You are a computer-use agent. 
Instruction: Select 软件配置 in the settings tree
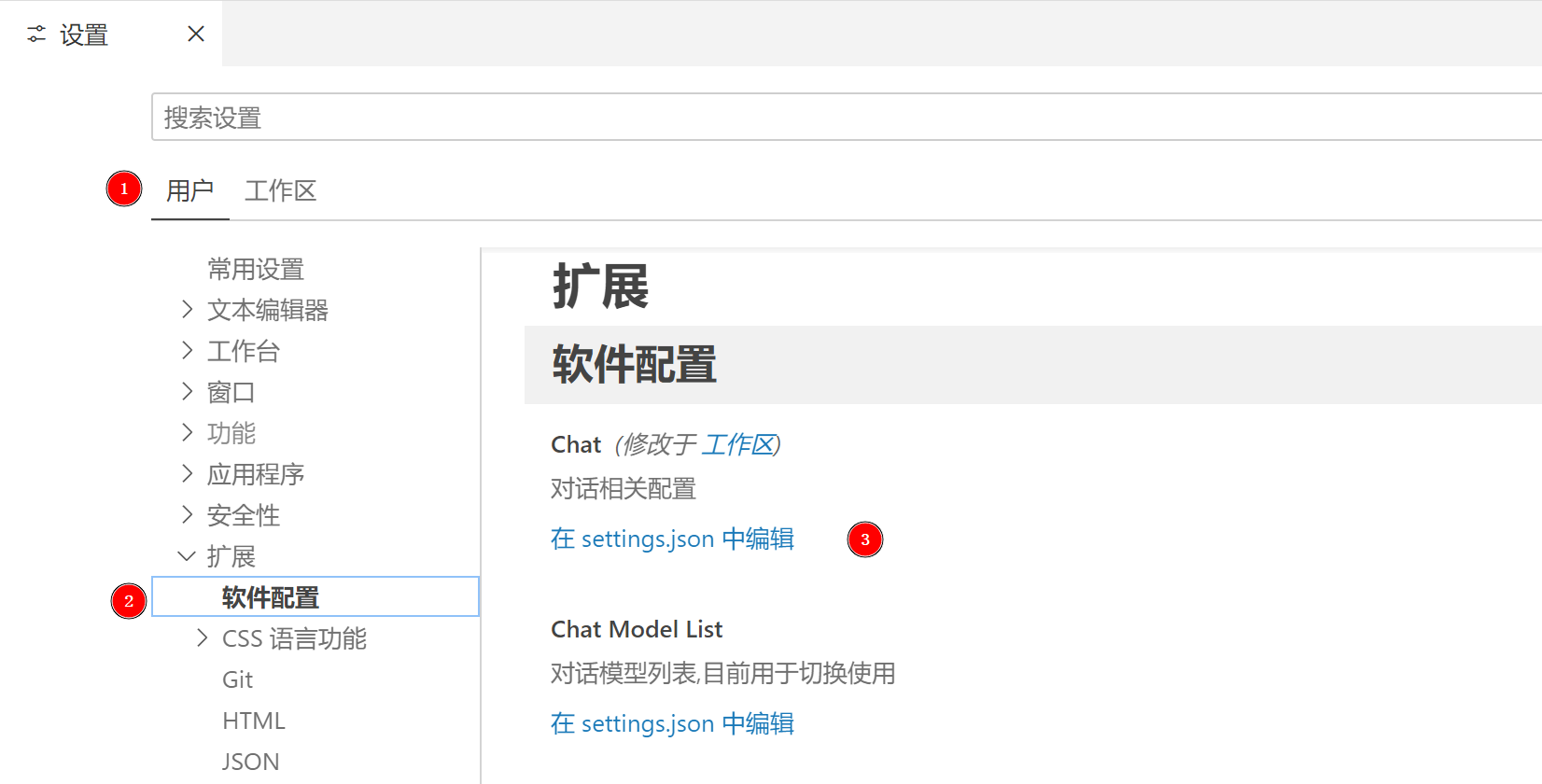[271, 597]
